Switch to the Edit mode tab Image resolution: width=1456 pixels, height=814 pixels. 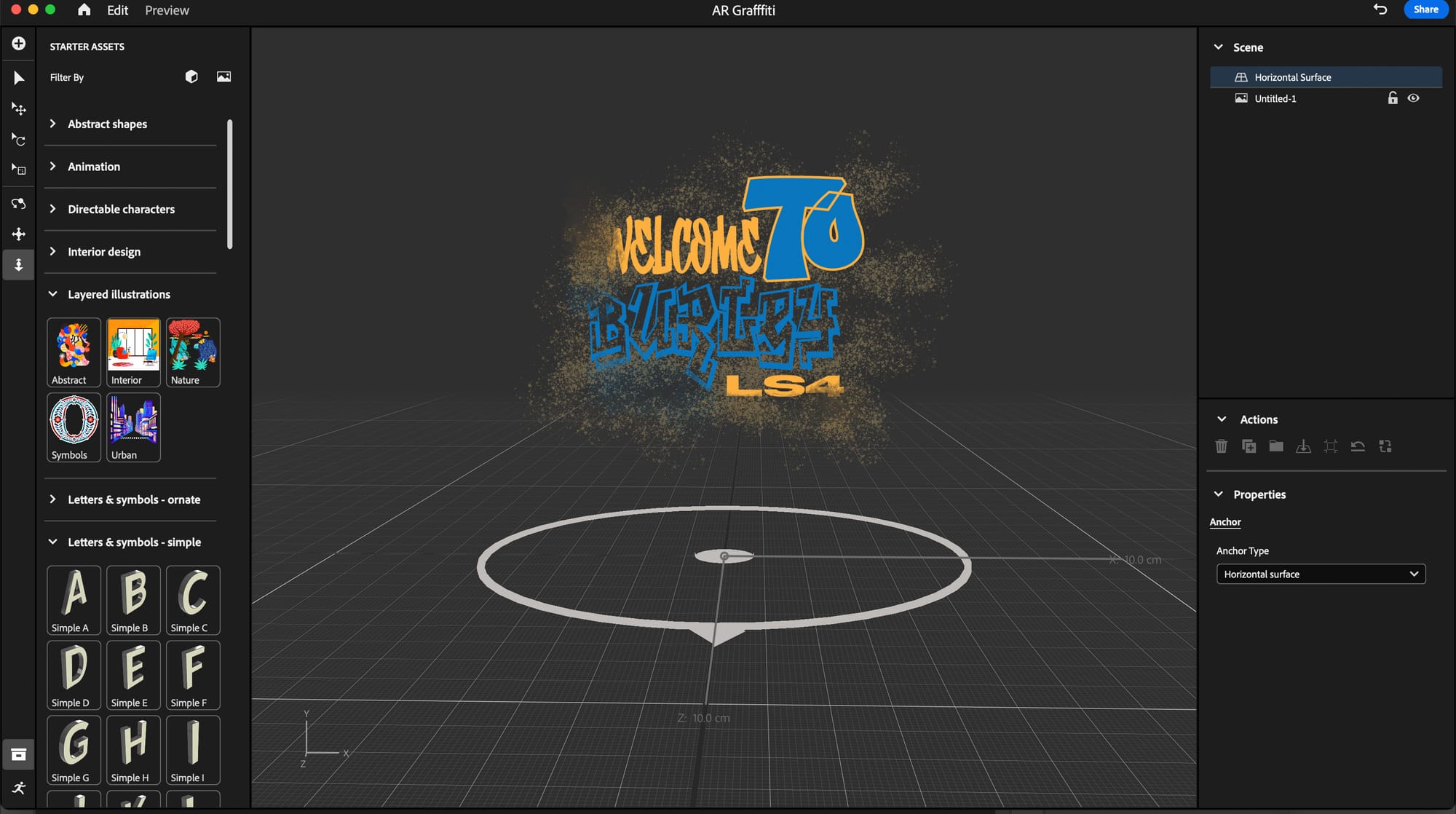click(117, 10)
